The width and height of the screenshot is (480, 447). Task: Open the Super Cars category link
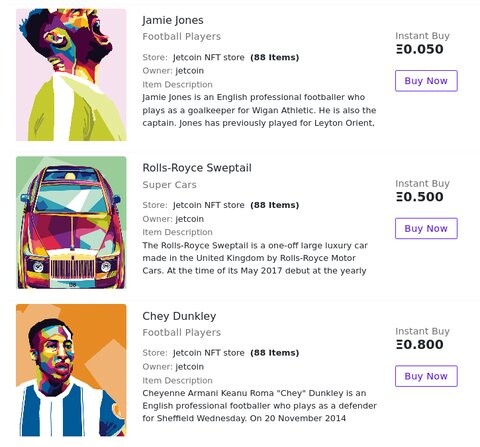point(169,185)
